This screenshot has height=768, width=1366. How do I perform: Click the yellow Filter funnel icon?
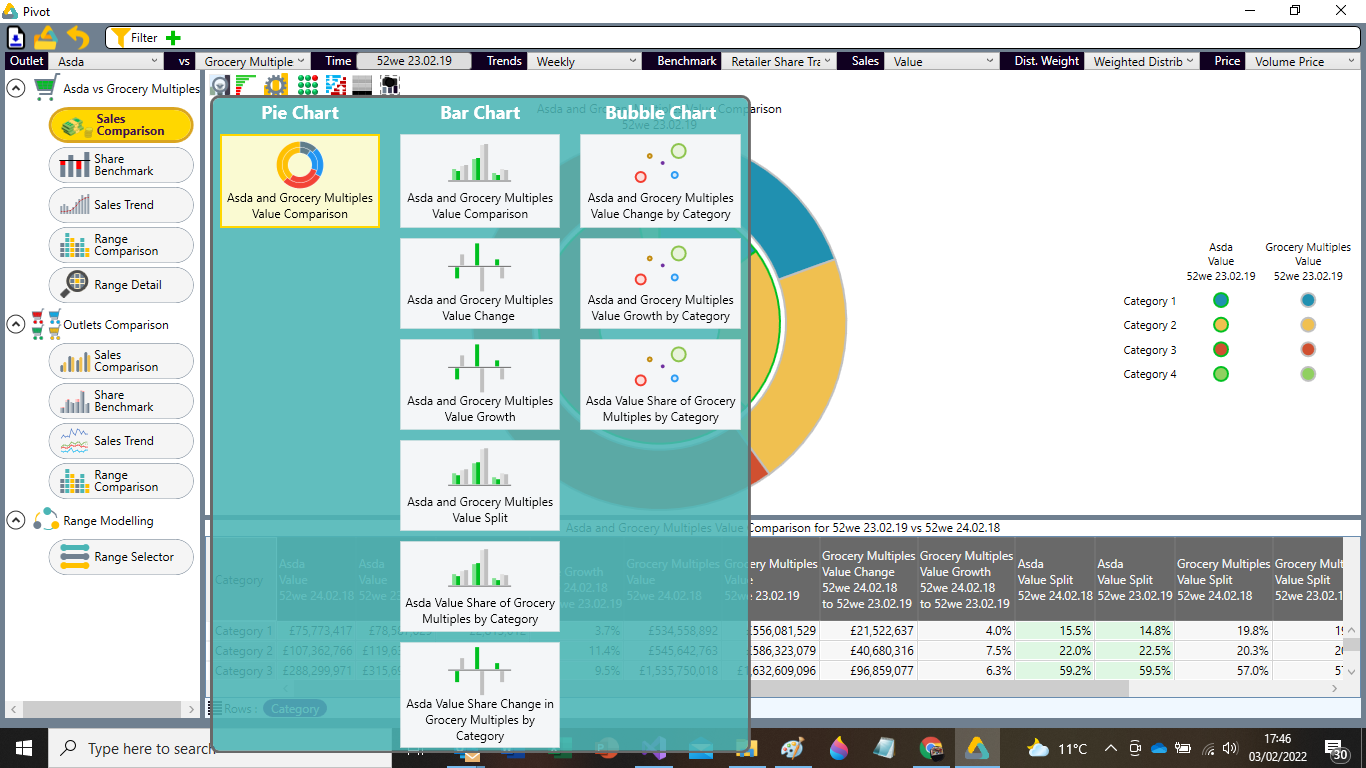coord(119,38)
